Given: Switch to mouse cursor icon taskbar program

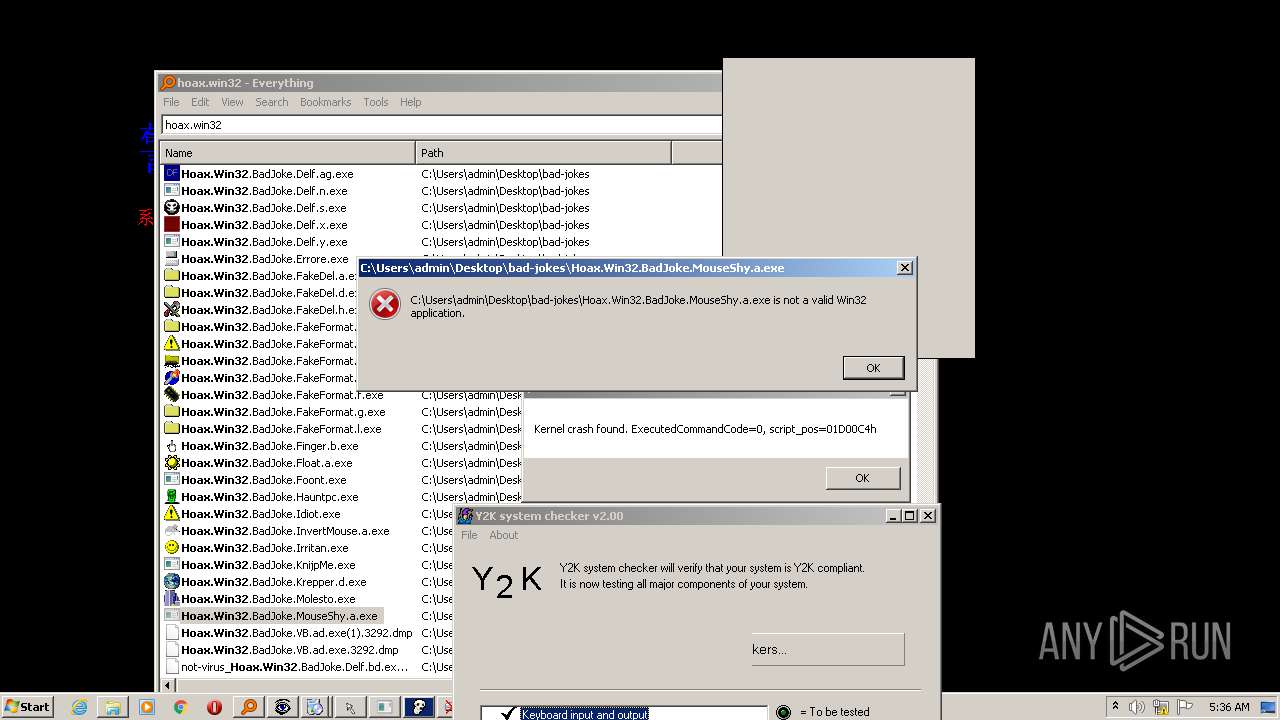Looking at the screenshot, I should (350, 707).
